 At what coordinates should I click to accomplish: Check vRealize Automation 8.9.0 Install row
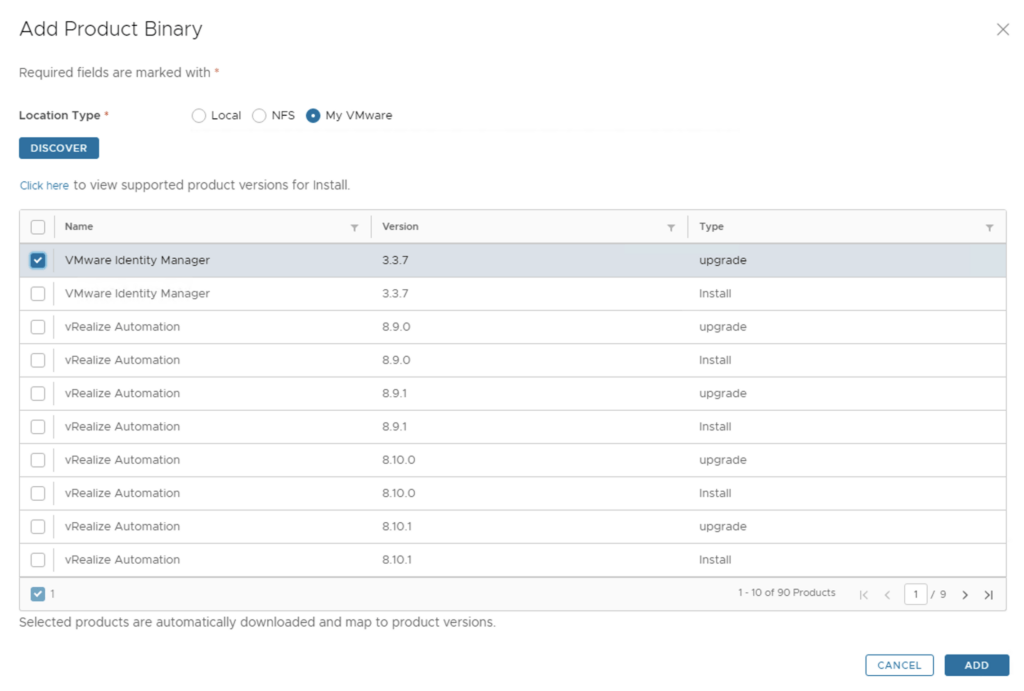click(x=38, y=361)
